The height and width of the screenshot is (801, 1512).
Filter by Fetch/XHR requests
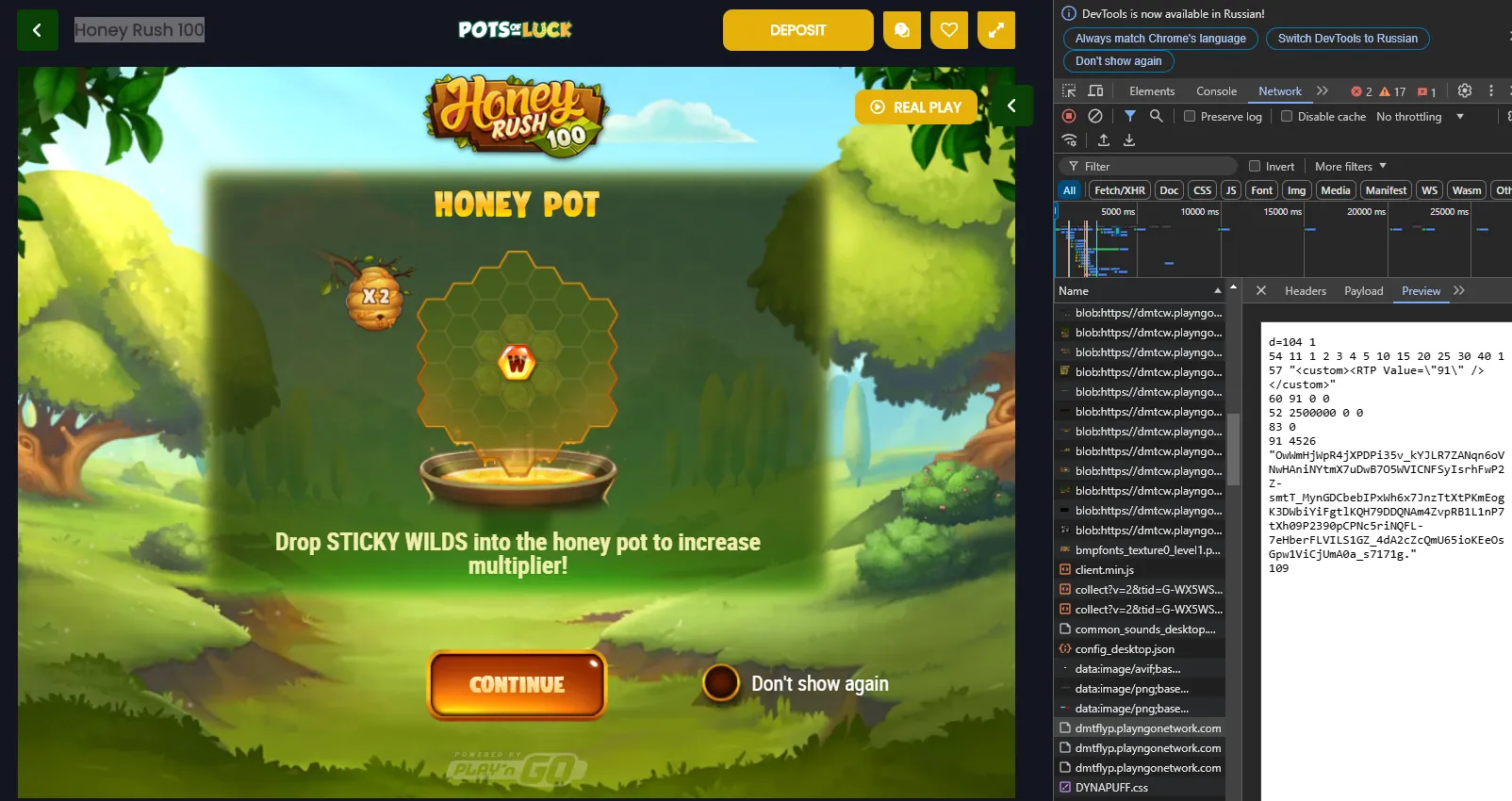click(1119, 190)
